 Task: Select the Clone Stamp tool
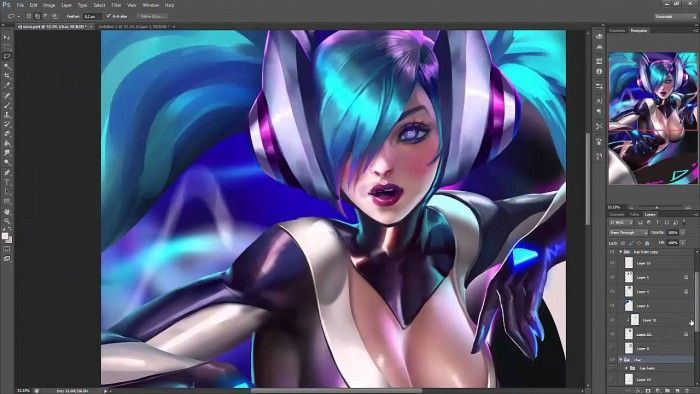click(7, 115)
